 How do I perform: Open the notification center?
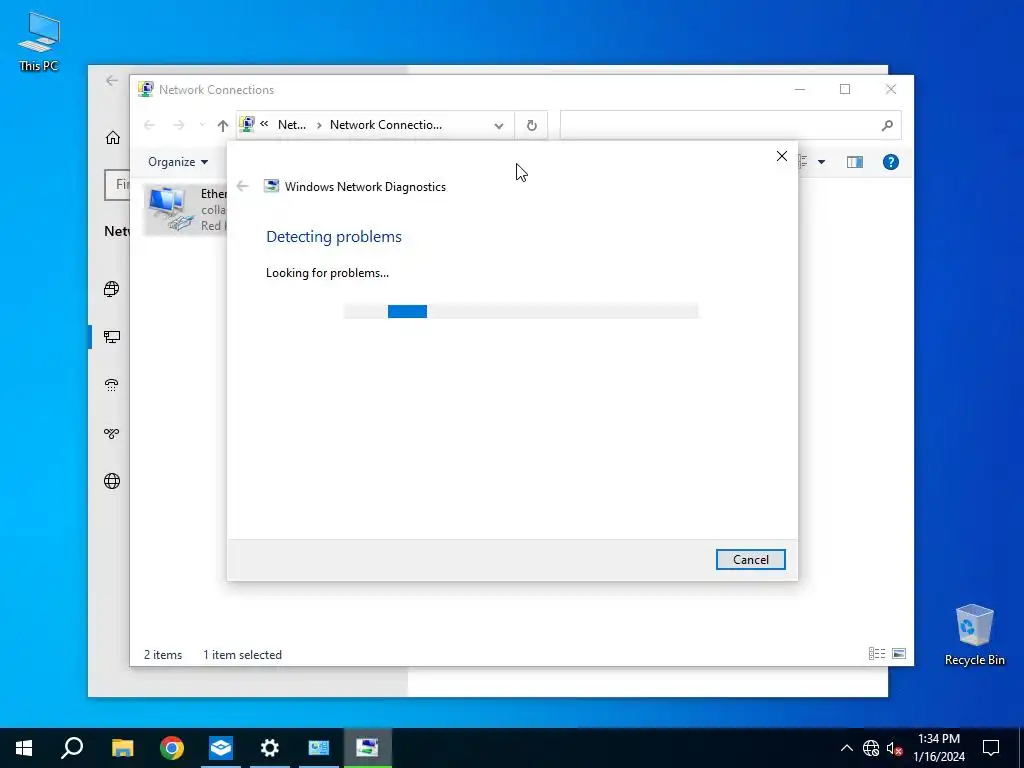coord(991,748)
